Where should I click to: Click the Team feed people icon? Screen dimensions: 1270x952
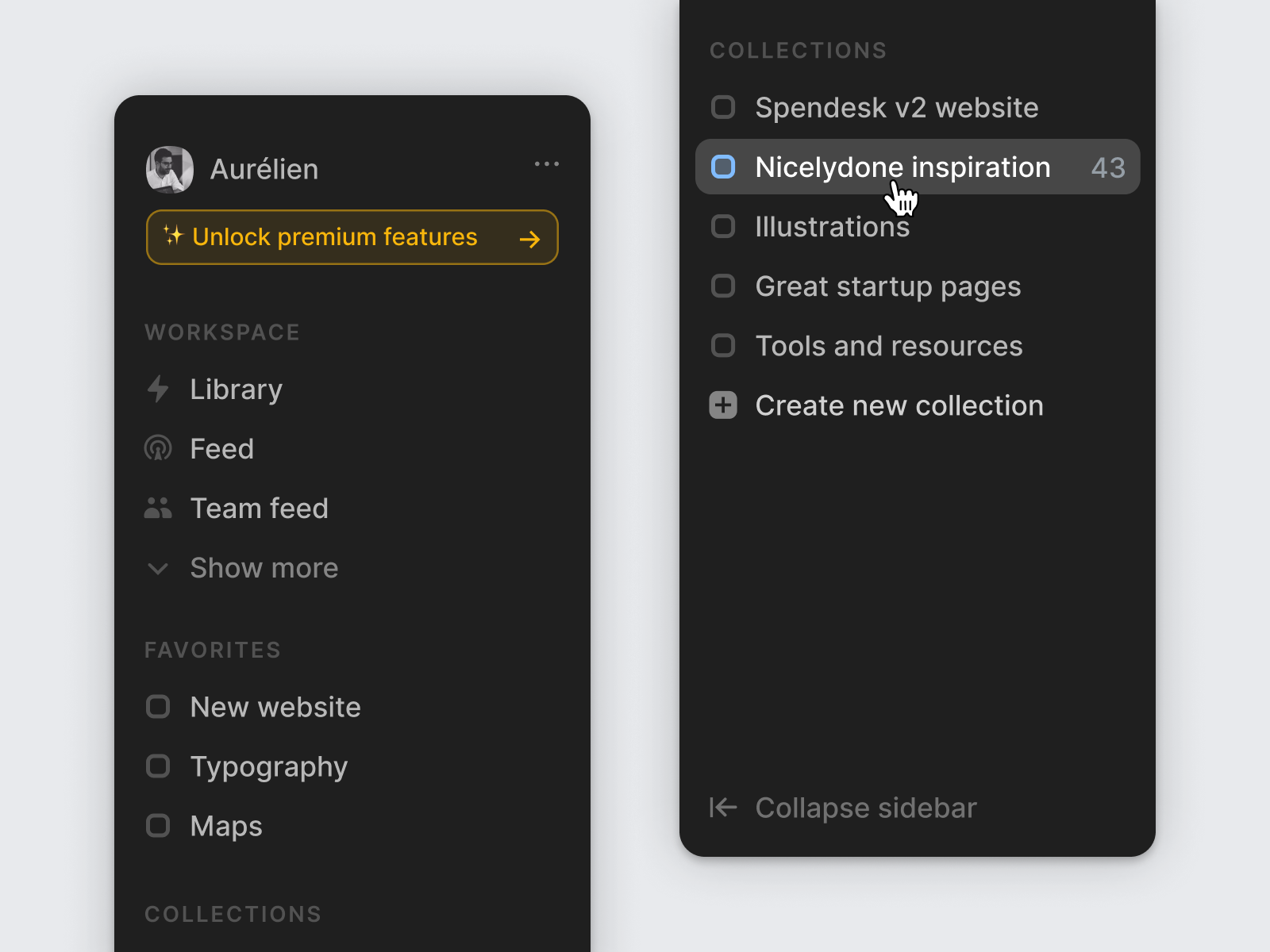(158, 508)
